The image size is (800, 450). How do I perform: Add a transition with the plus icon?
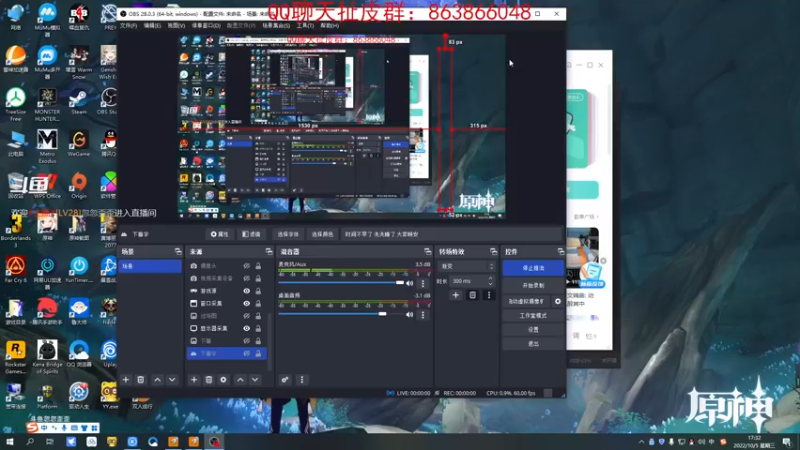[456, 295]
